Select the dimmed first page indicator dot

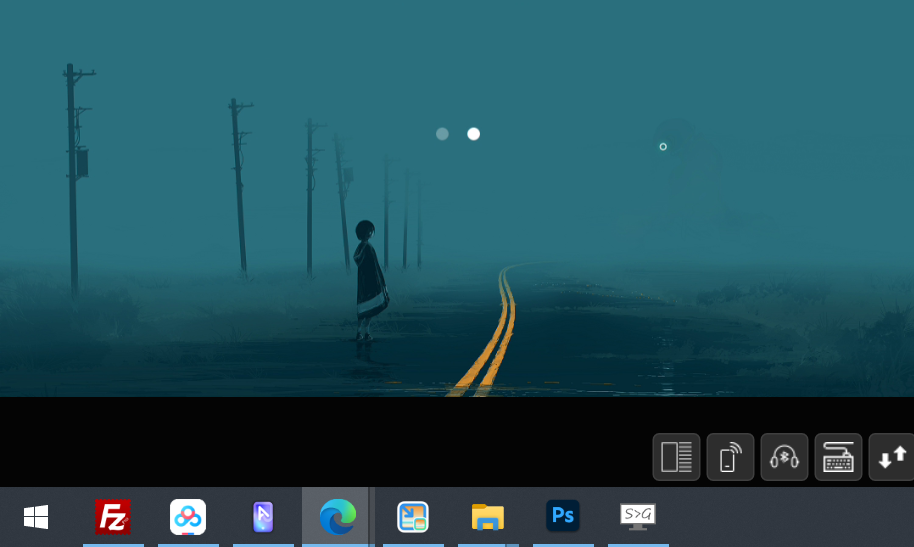point(442,134)
